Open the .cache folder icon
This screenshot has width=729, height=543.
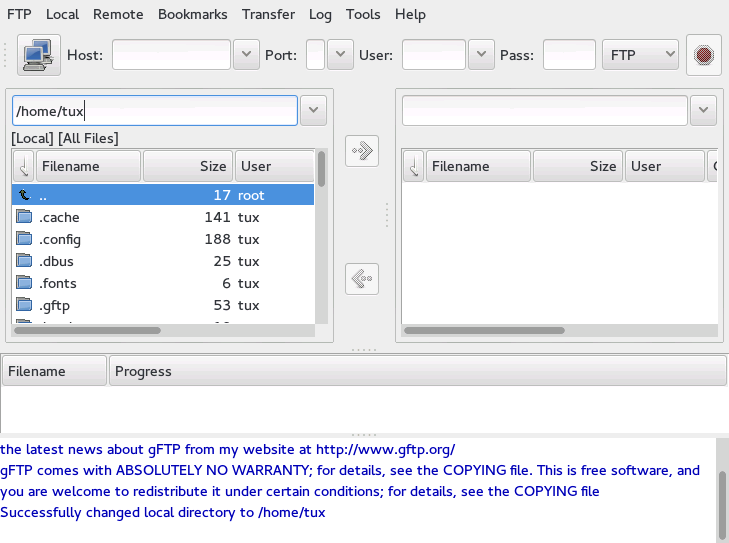pos(24,217)
